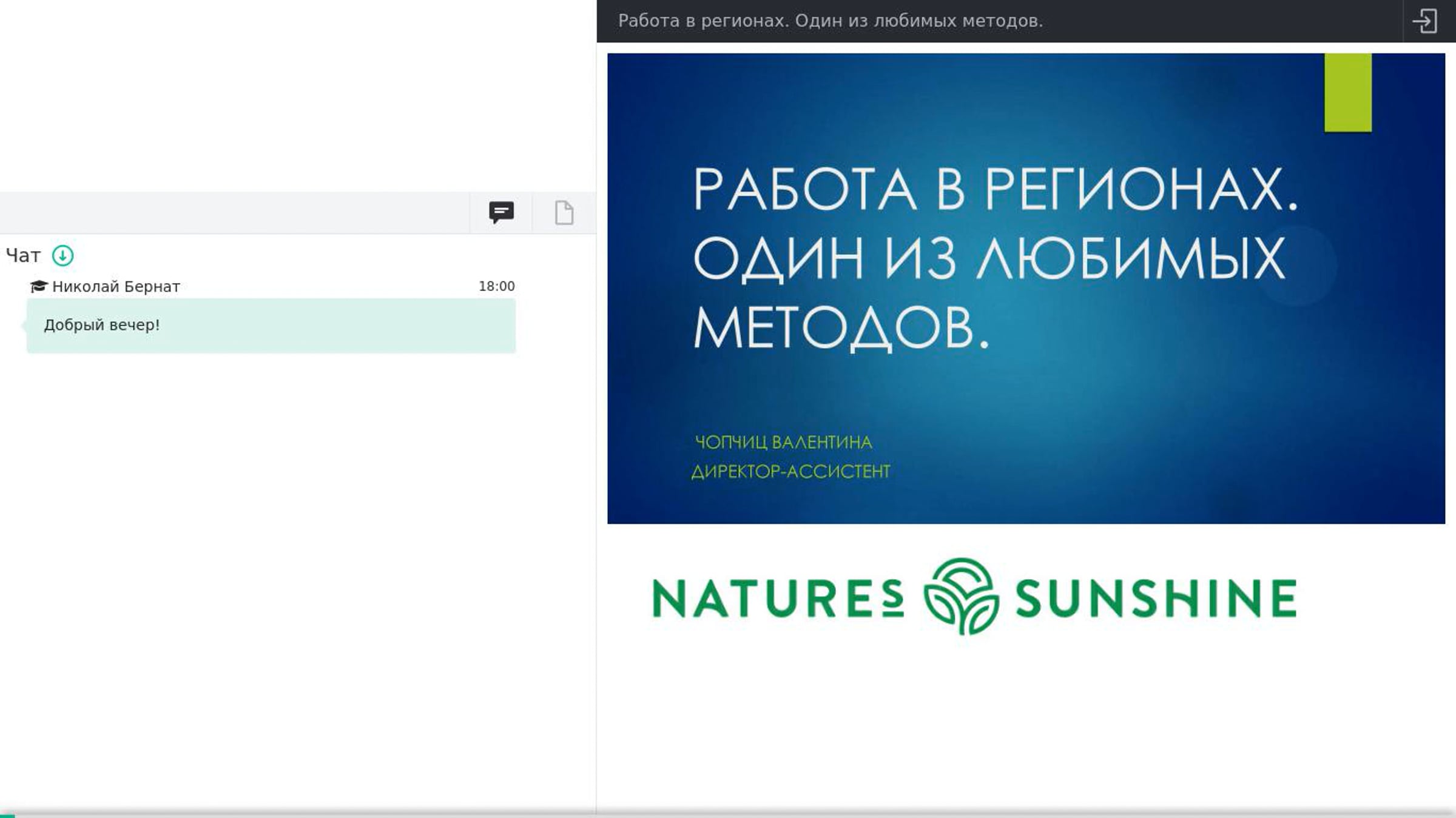Click the chat scroll-down arrow icon
The image size is (1456, 818).
[62, 256]
